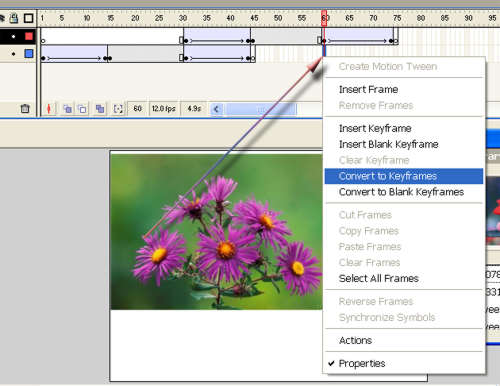Click the greyed Paste Frames entry

click(x=370, y=247)
